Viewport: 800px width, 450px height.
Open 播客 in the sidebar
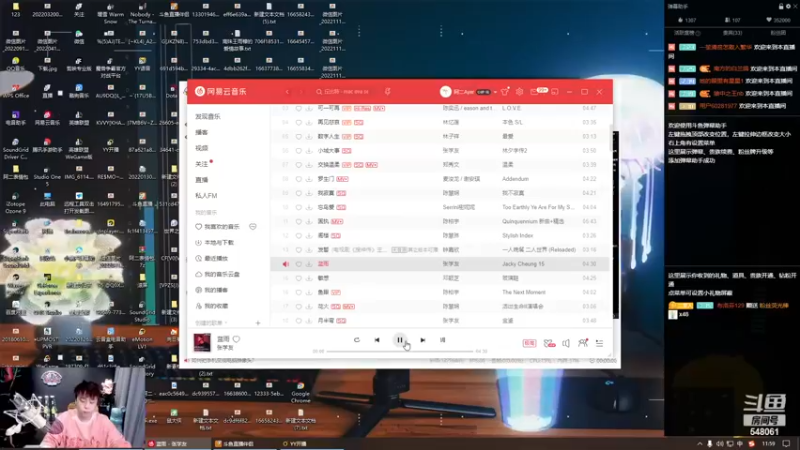202,132
